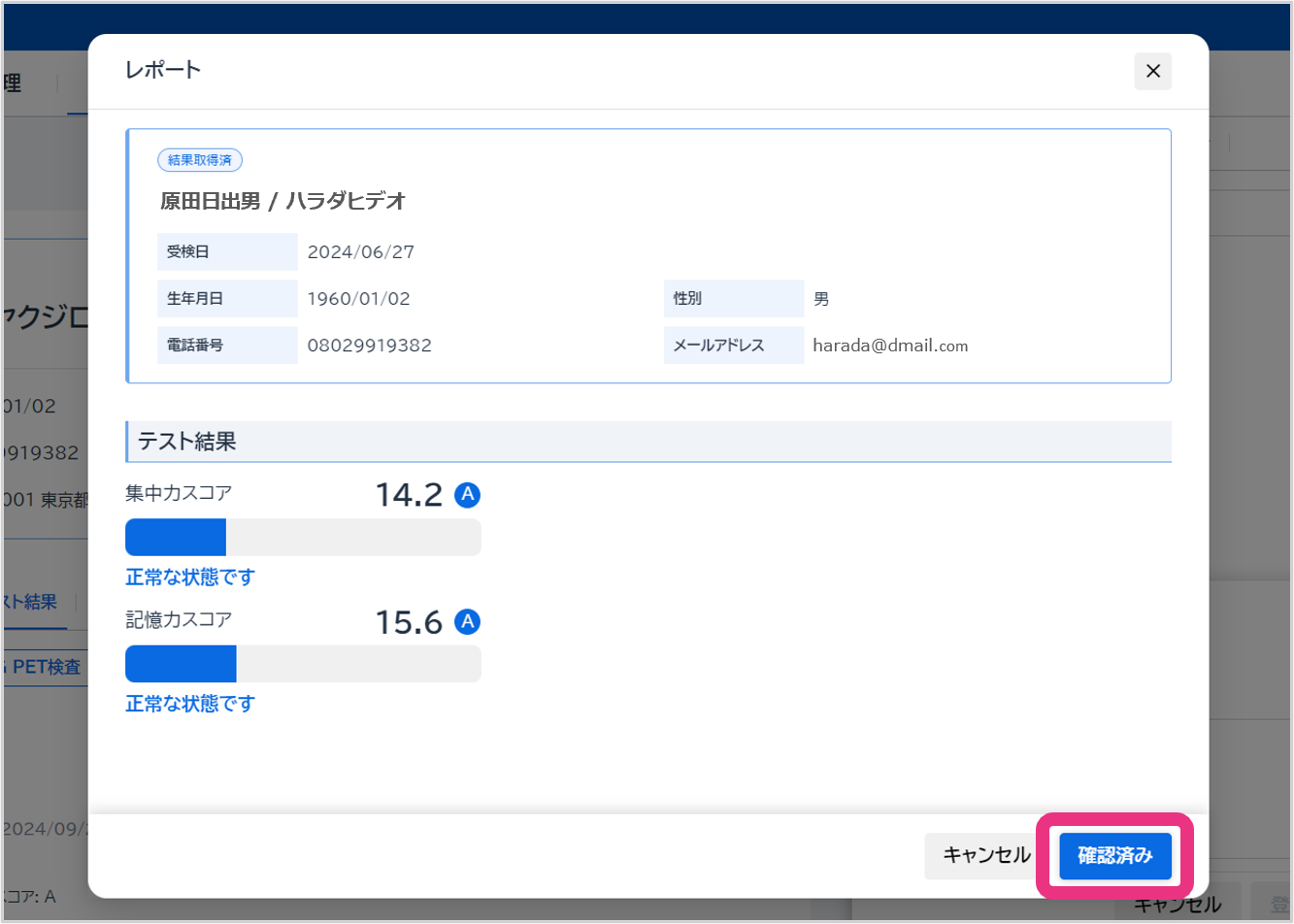Click 正常な状態です under 集中力スコア
The width and height of the screenshot is (1294, 924).
click(x=190, y=577)
